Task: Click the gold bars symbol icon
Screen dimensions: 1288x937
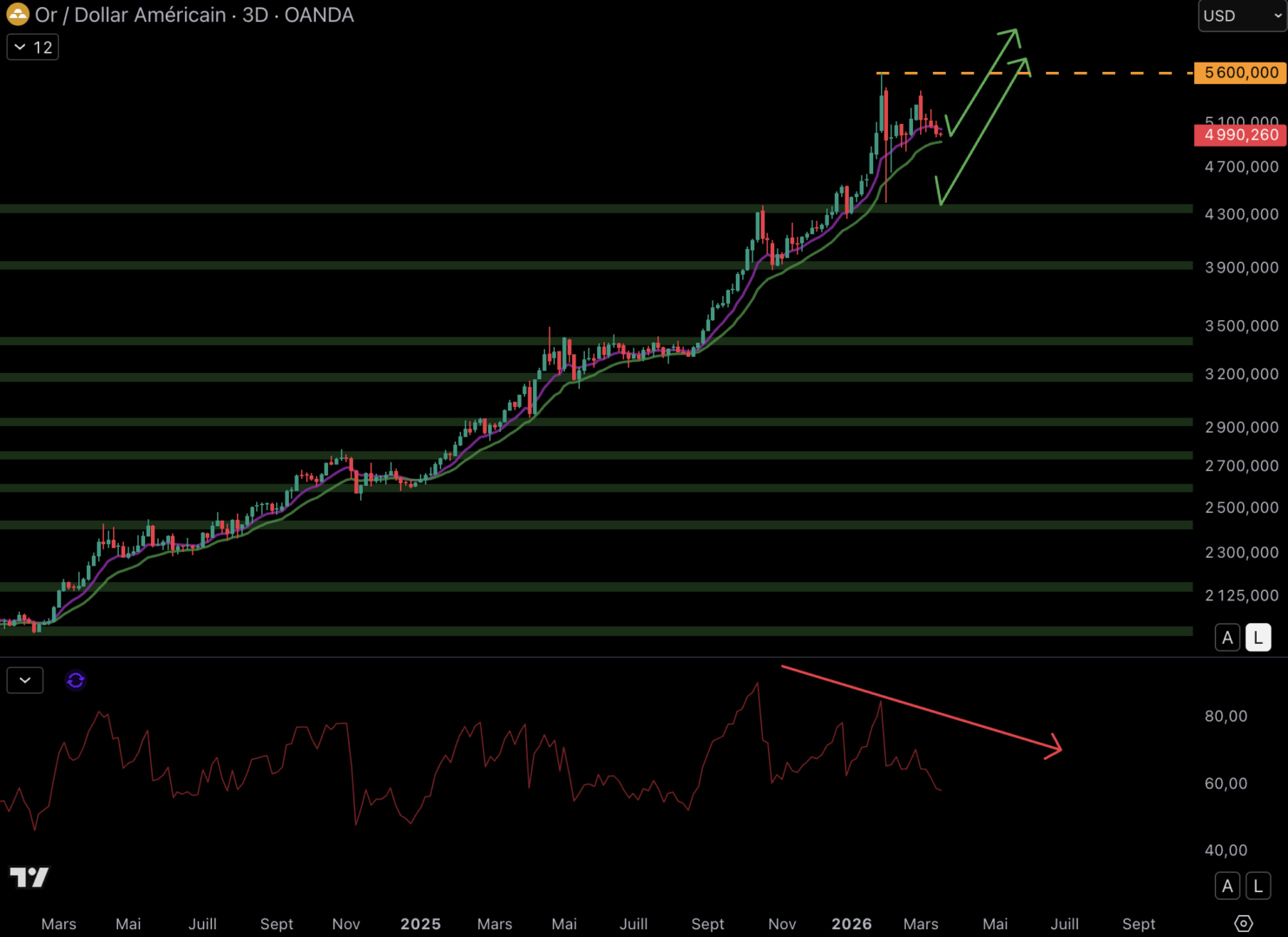Action: 17,15
